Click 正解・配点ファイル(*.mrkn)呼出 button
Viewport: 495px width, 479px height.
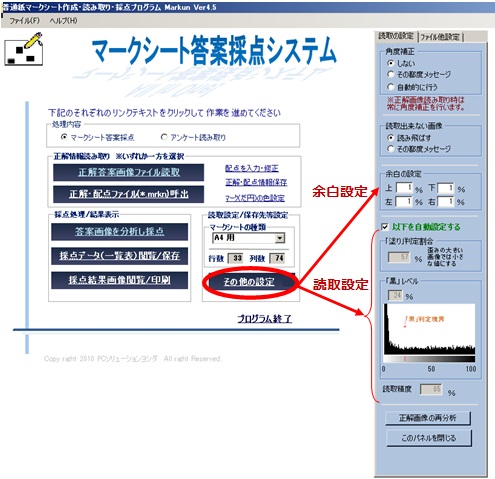coord(129,194)
